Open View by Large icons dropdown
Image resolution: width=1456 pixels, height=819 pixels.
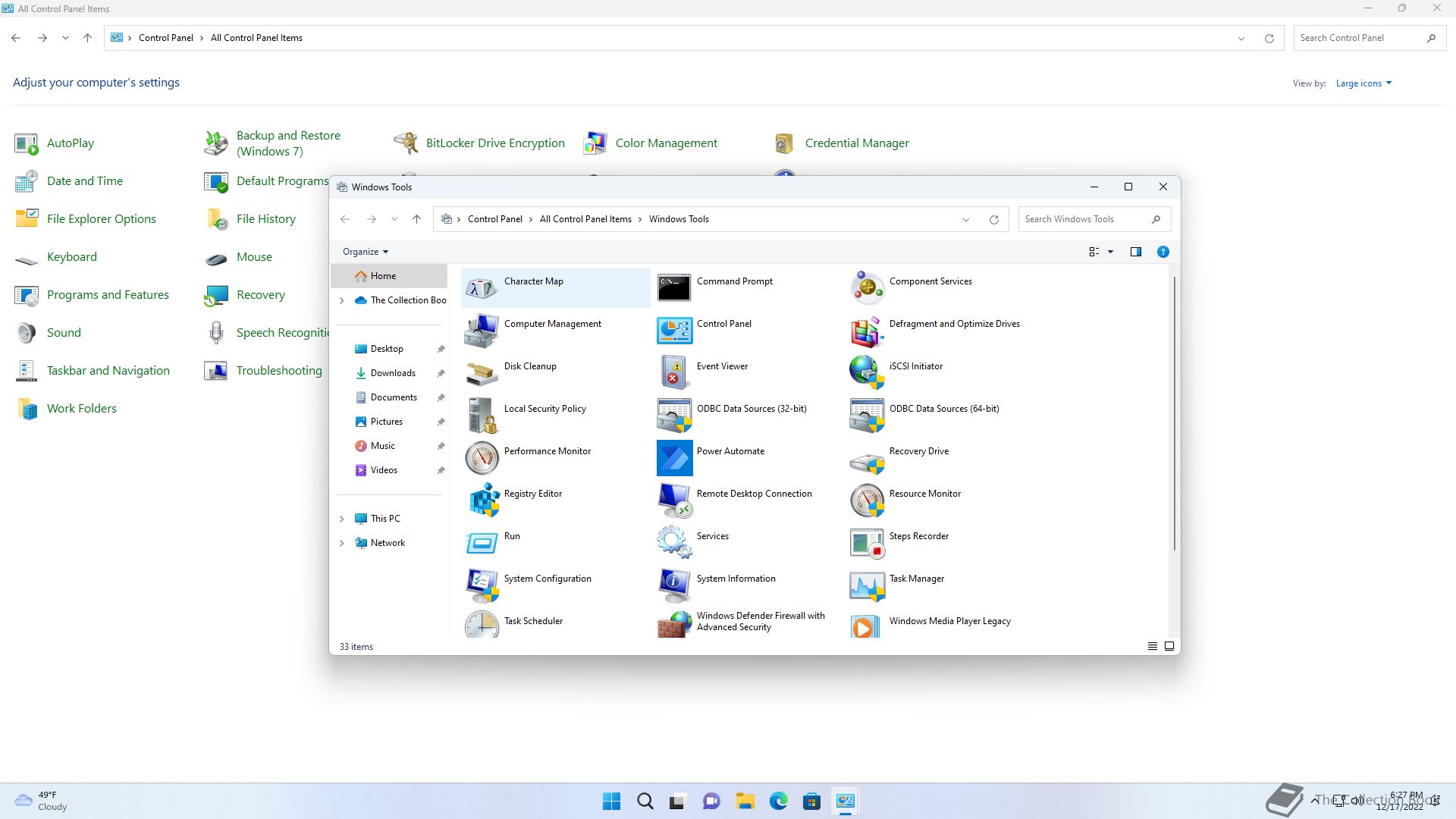click(x=1363, y=83)
